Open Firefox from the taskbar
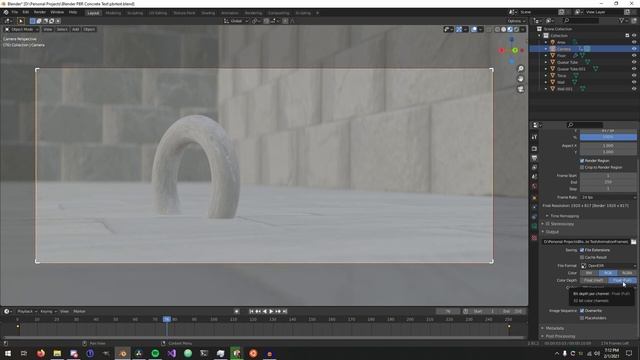 pyautogui.click(x=41, y=353)
